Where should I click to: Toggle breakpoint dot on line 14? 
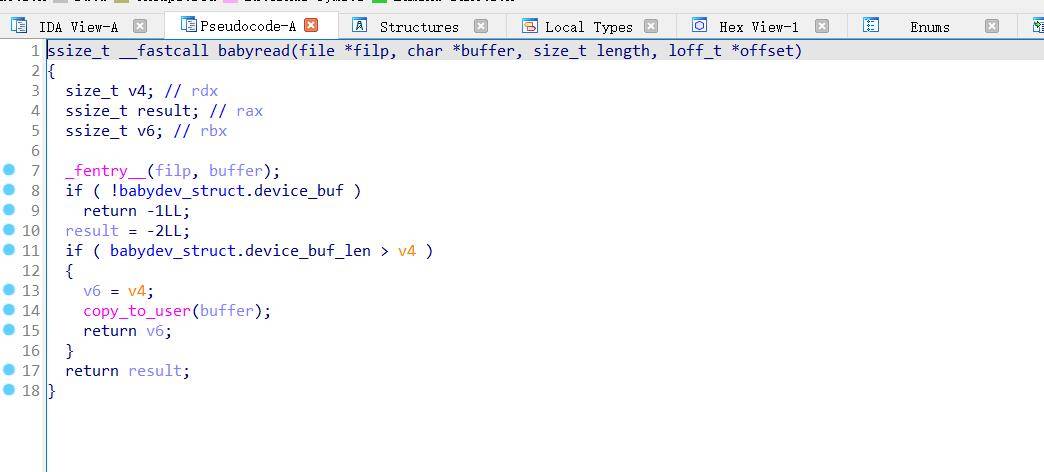(9, 310)
